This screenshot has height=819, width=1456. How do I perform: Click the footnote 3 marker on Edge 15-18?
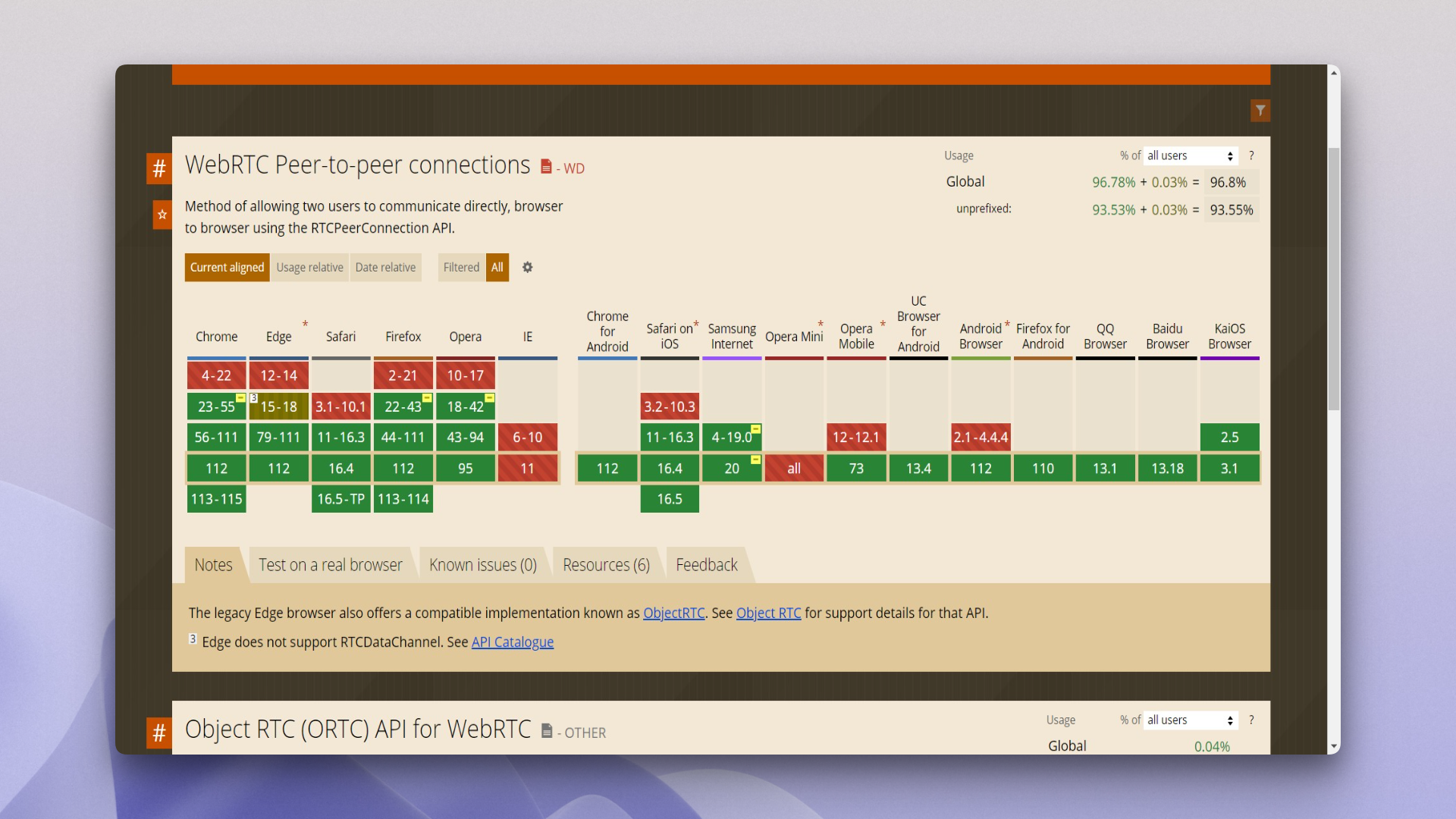(254, 398)
